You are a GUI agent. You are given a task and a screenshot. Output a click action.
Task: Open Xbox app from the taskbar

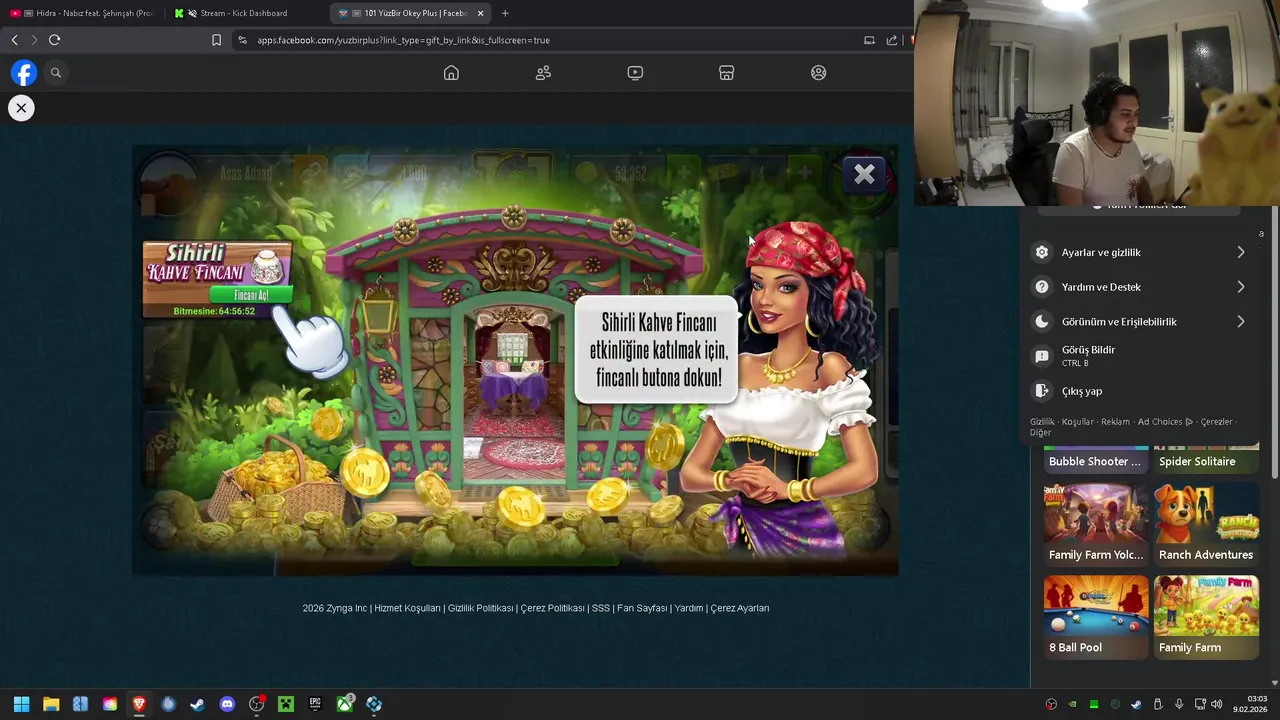pyautogui.click(x=345, y=704)
